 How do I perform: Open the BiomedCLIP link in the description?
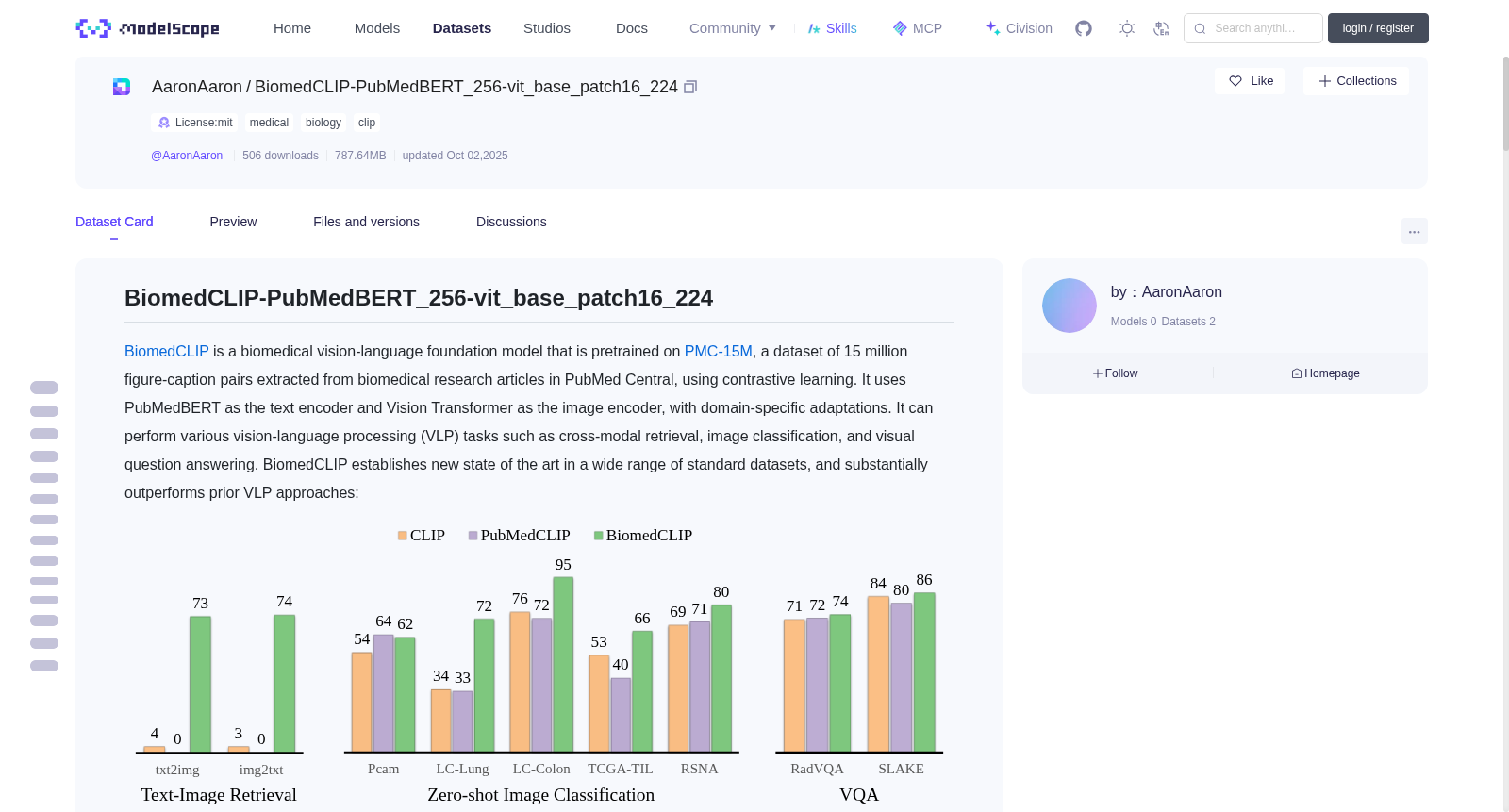(x=167, y=351)
